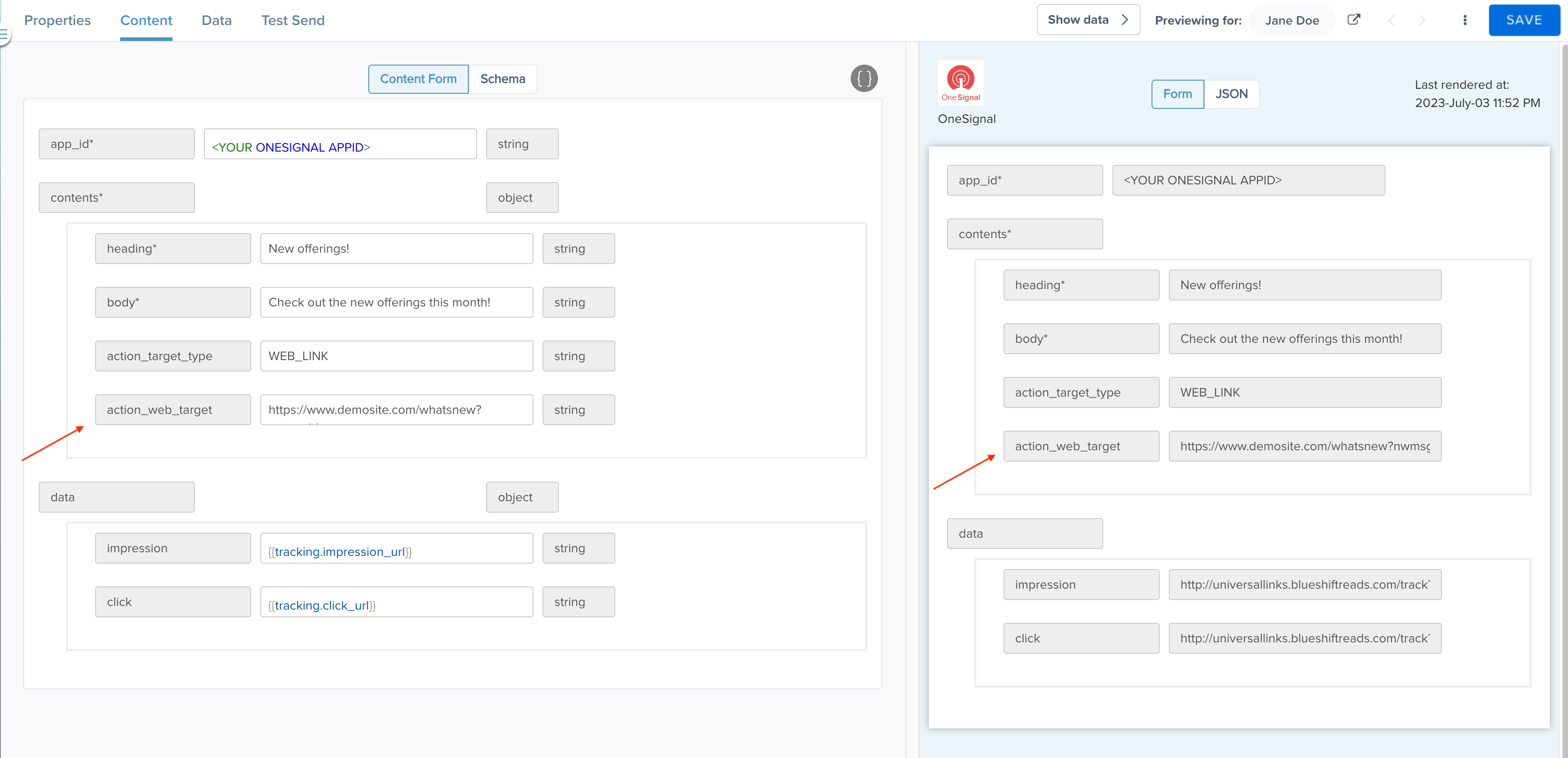
Task: Edit the click tracking URL field
Action: pos(397,601)
